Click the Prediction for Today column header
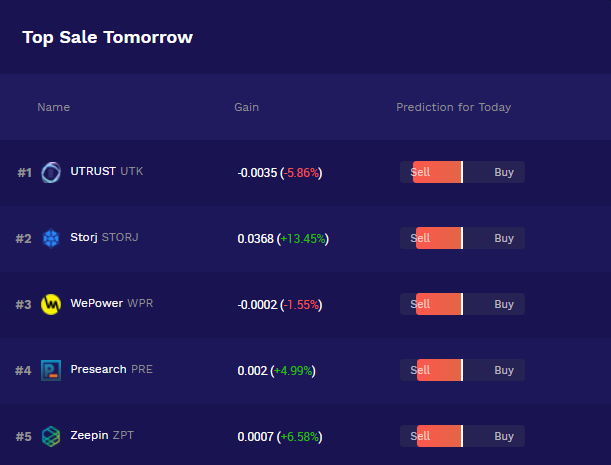Image resolution: width=611 pixels, height=465 pixels. point(454,107)
